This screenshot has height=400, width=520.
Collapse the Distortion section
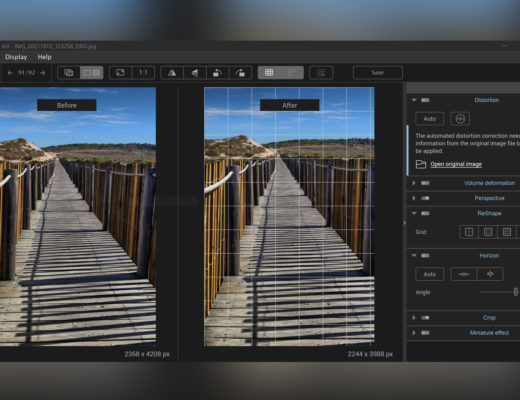pyautogui.click(x=414, y=100)
